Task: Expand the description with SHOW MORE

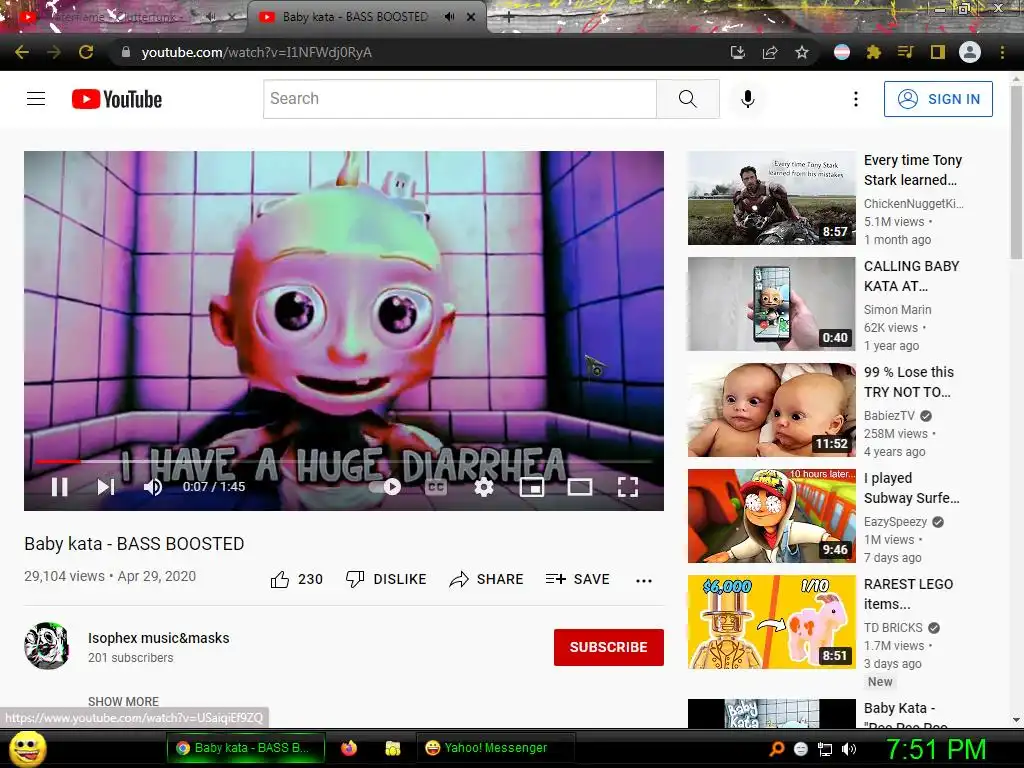Action: click(x=123, y=701)
